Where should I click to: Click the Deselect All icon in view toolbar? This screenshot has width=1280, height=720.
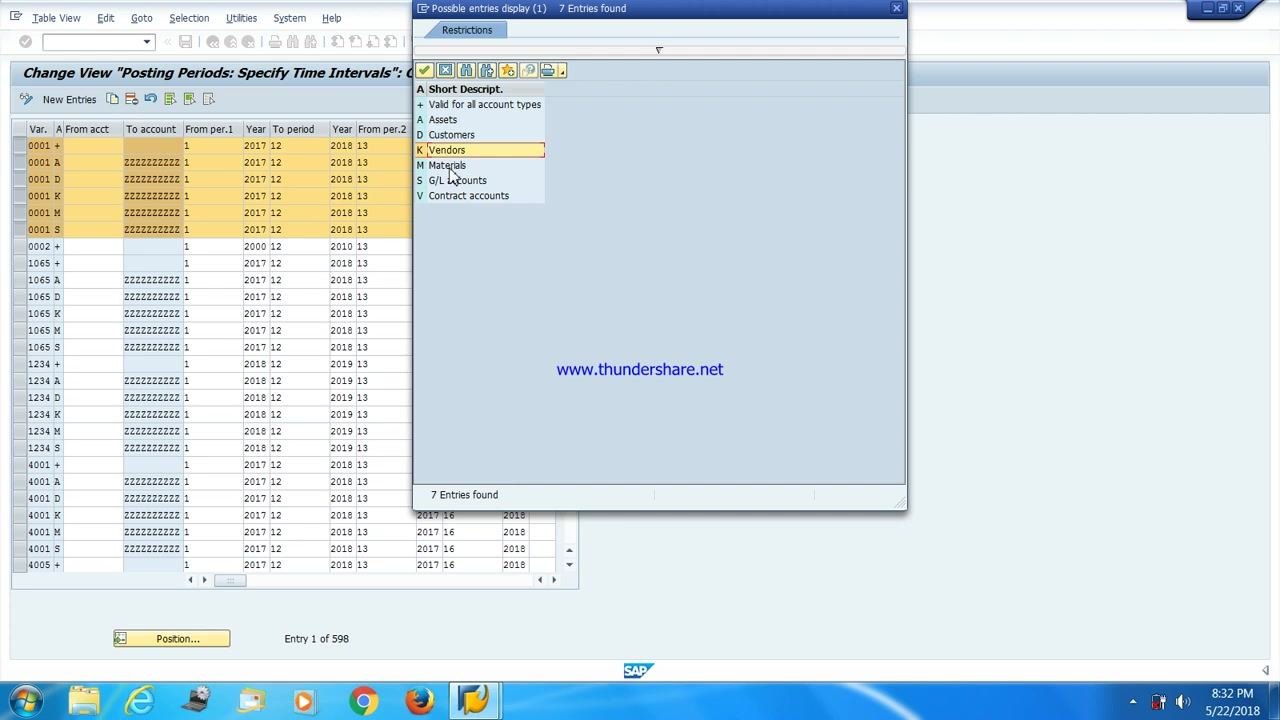point(208,99)
